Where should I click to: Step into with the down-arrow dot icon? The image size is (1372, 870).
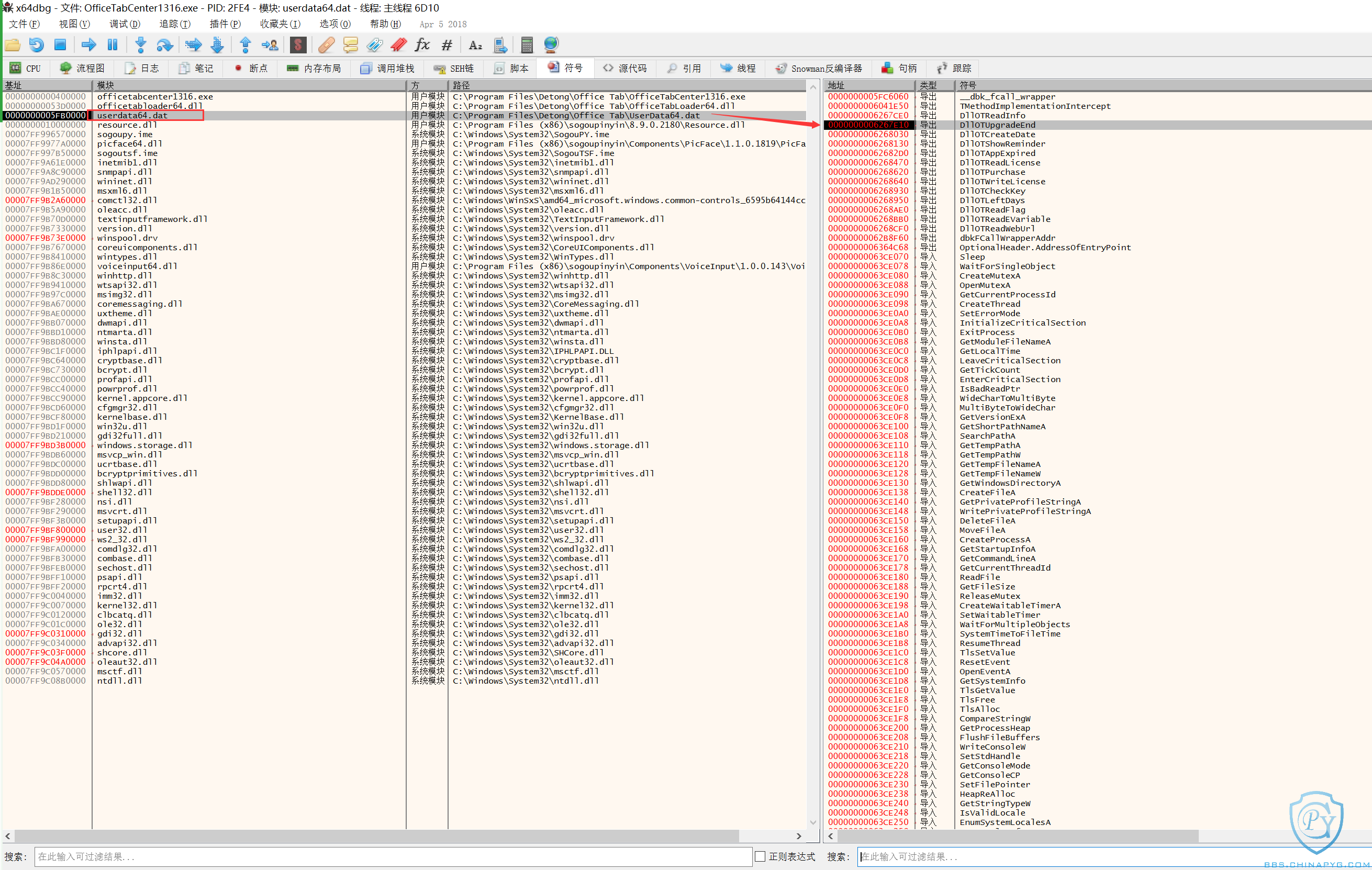coord(141,45)
